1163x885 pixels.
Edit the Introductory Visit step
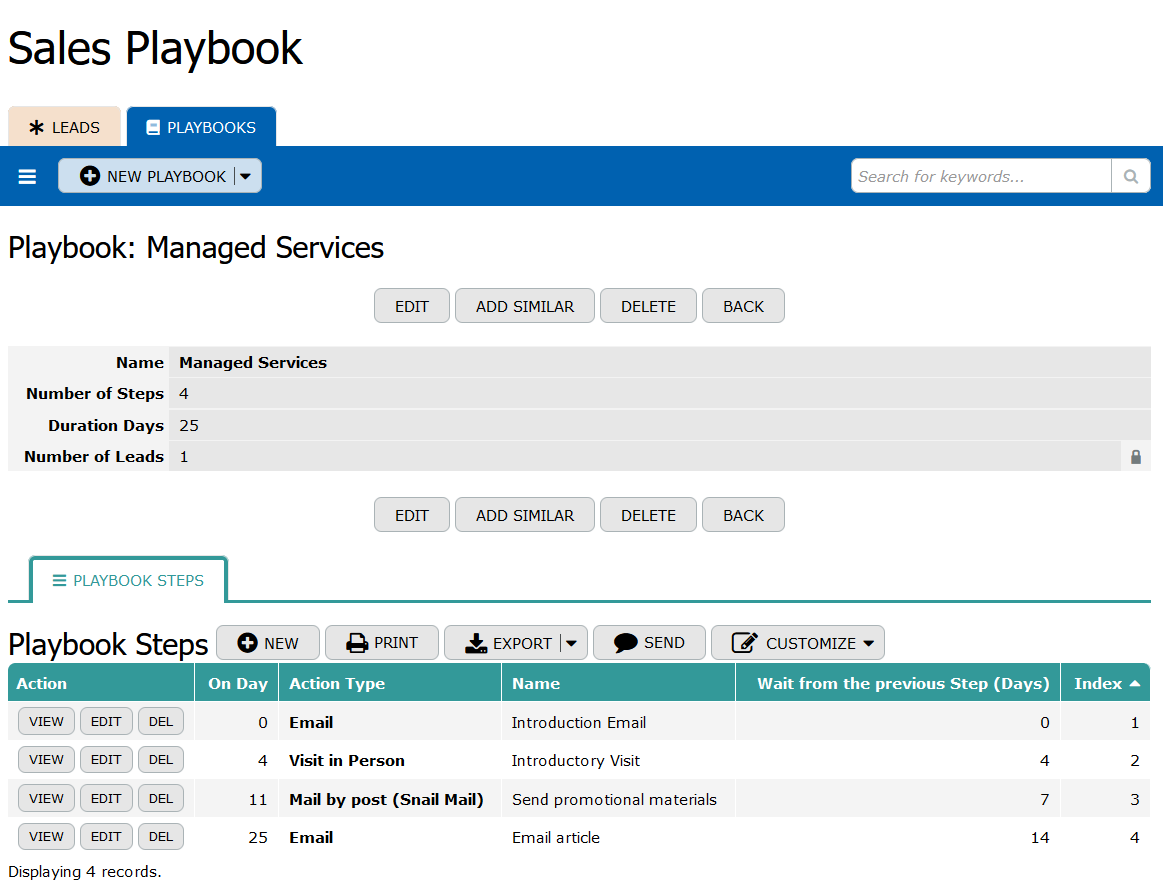click(106, 760)
